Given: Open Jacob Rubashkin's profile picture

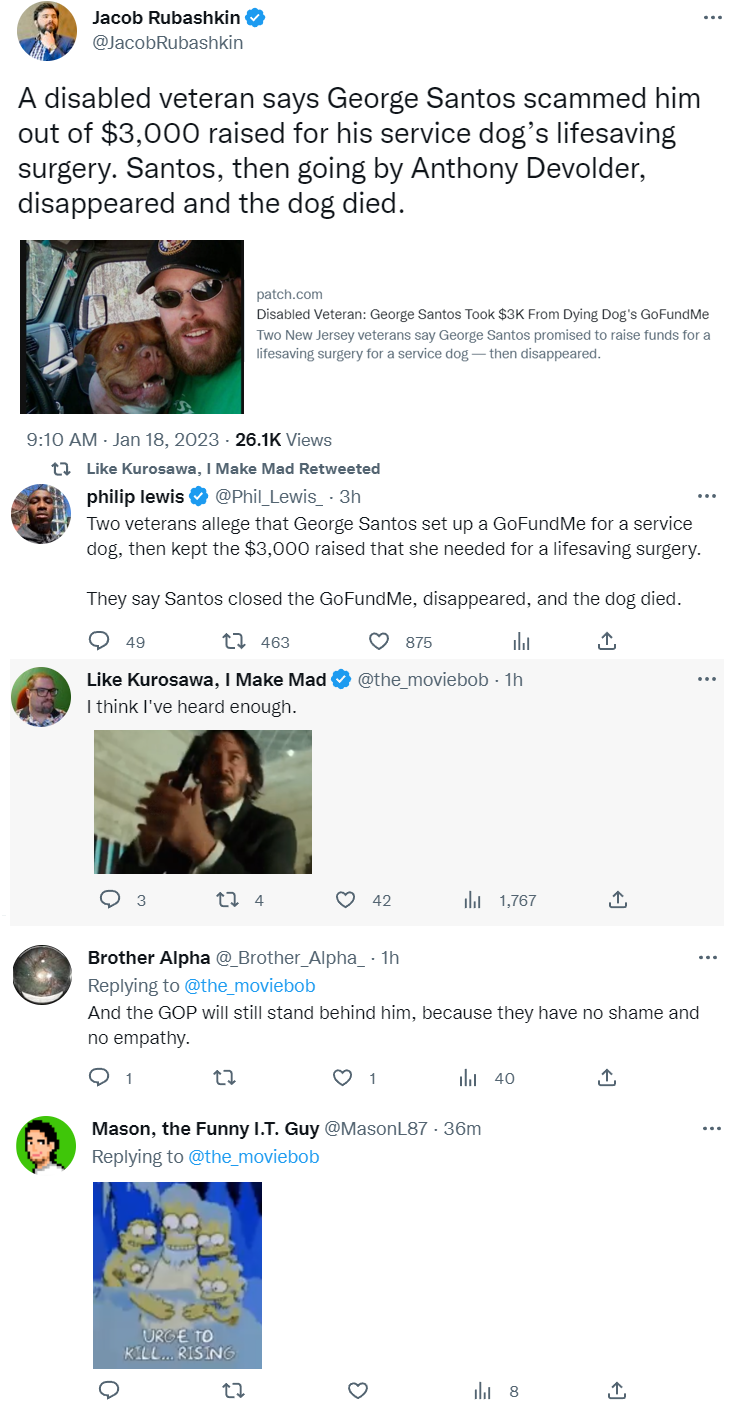Looking at the screenshot, I should click(47, 31).
